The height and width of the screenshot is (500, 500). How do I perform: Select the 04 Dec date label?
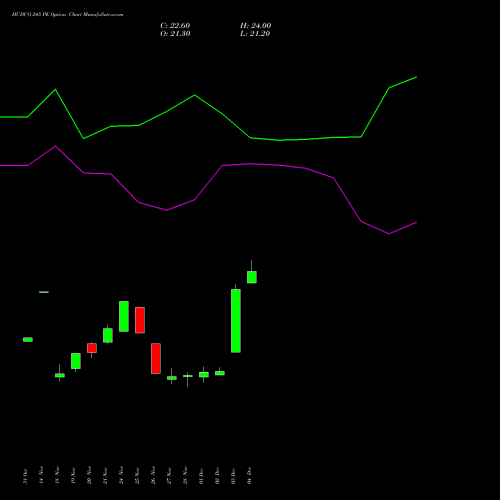[249, 476]
